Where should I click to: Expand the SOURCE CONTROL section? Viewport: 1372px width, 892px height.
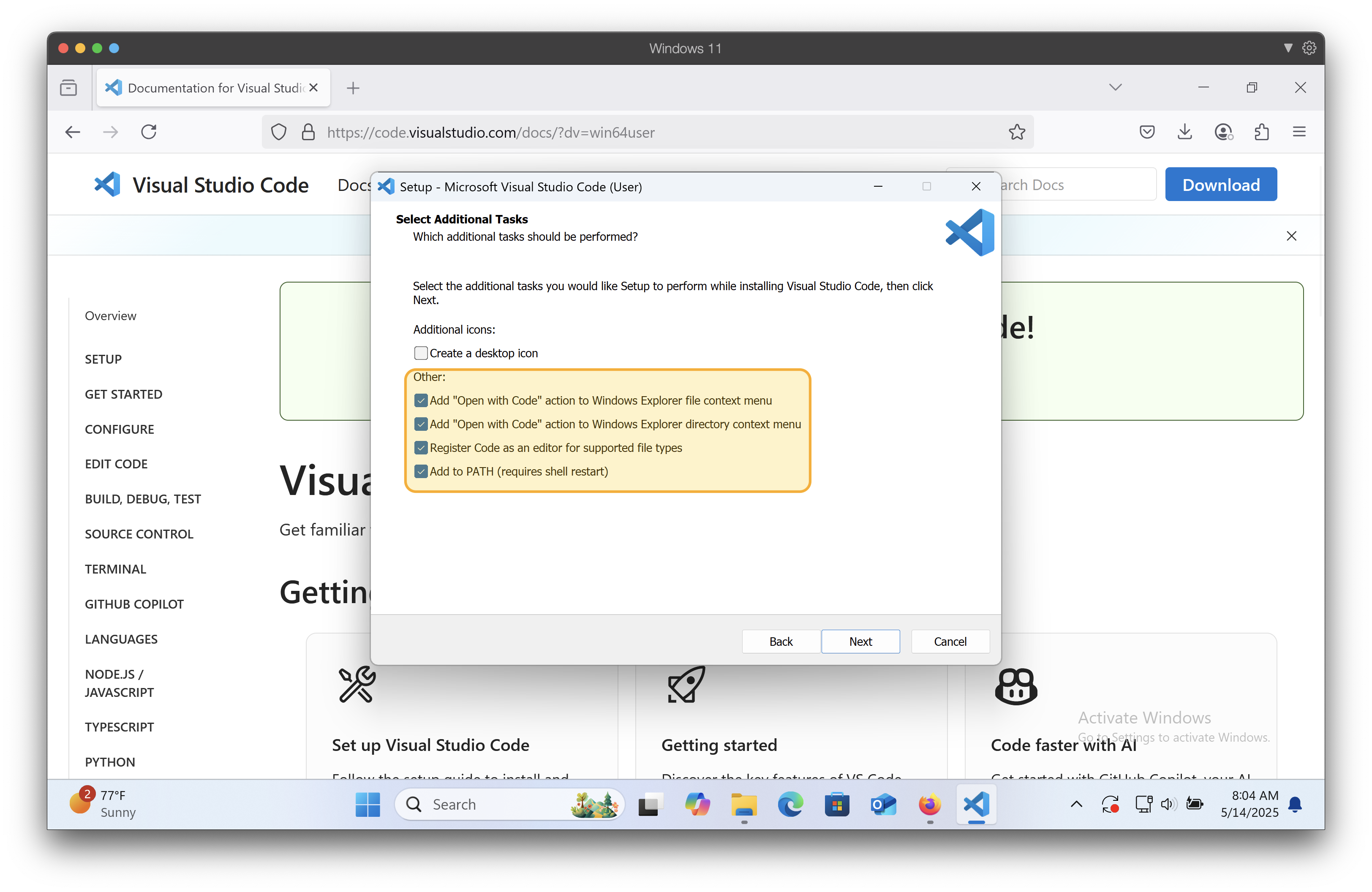coord(139,534)
